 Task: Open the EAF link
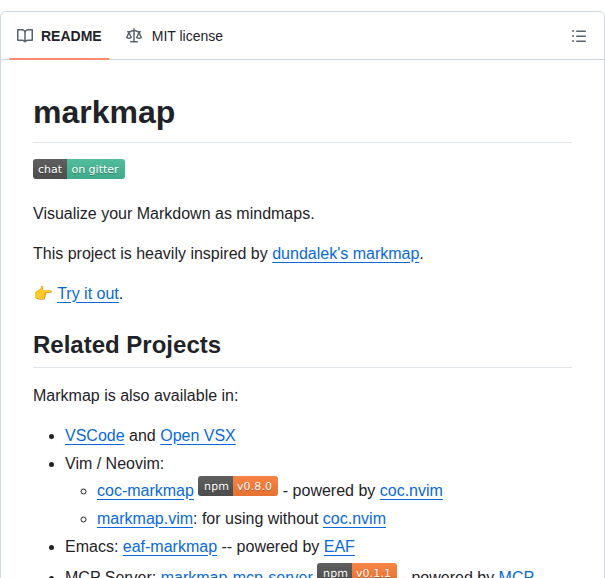coord(339,547)
